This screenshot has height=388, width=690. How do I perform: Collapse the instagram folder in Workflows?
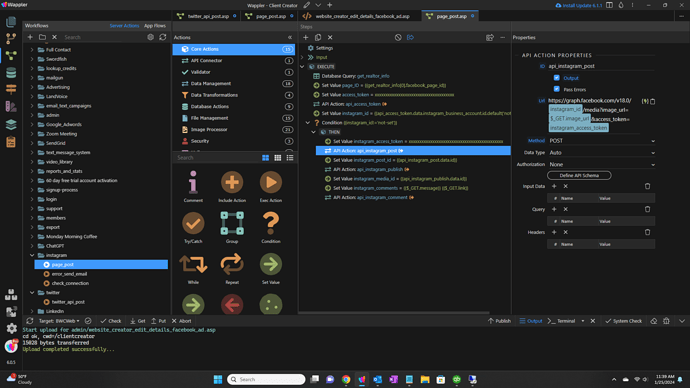(x=32, y=255)
